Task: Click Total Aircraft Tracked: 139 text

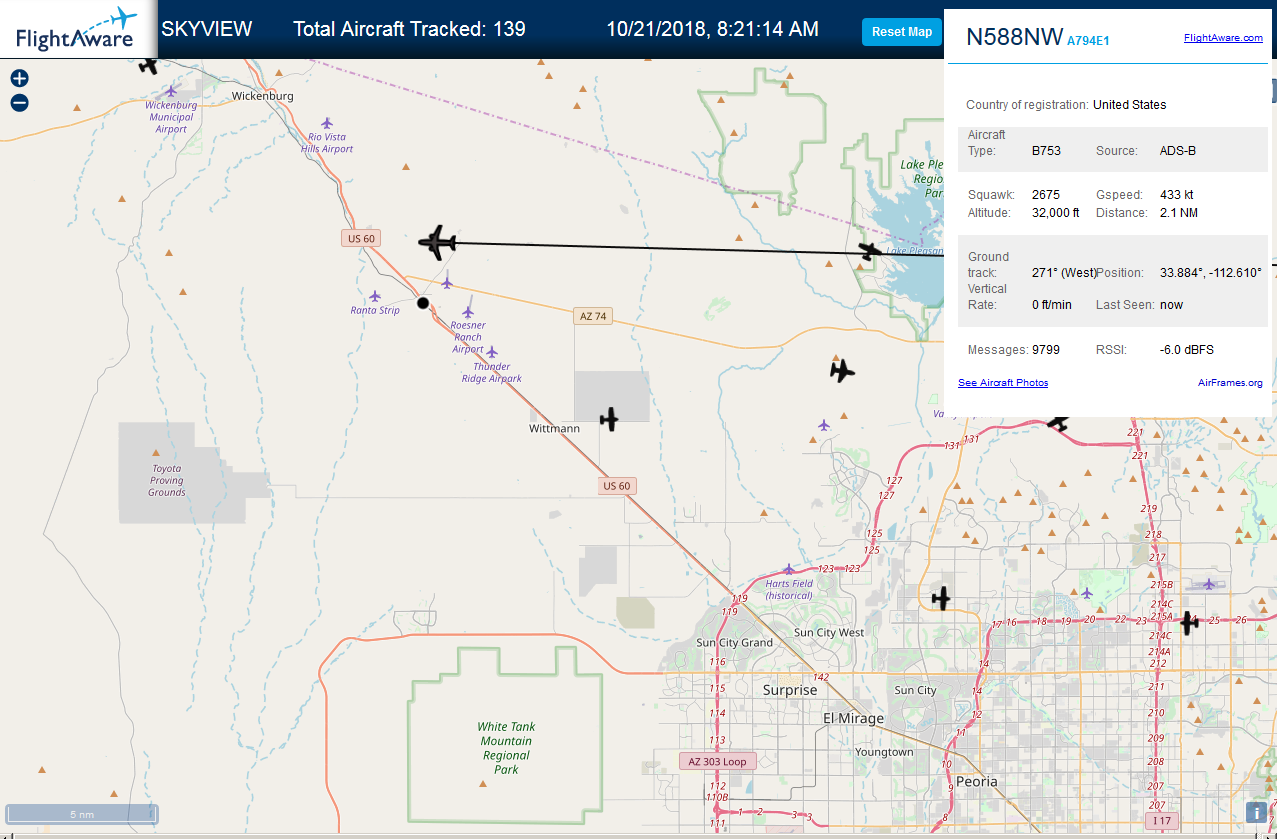Action: pos(409,29)
